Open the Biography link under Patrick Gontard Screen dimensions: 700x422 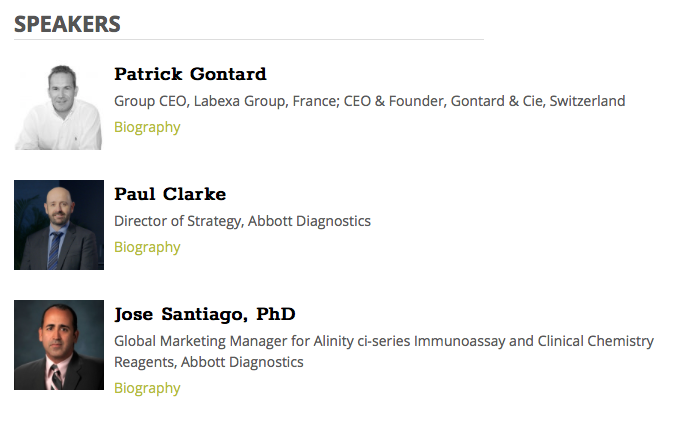pos(147,127)
